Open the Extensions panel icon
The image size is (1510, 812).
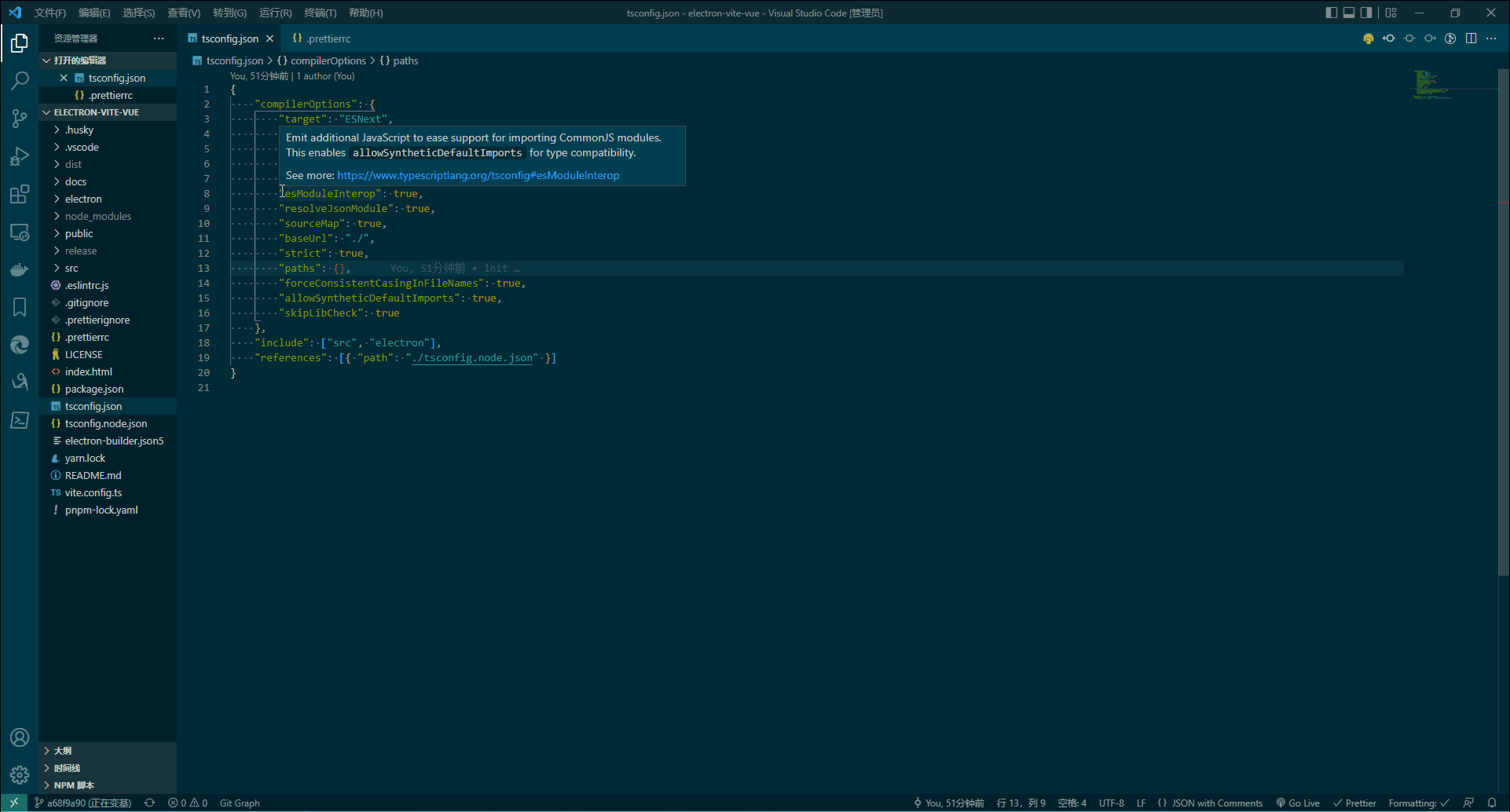tap(20, 194)
